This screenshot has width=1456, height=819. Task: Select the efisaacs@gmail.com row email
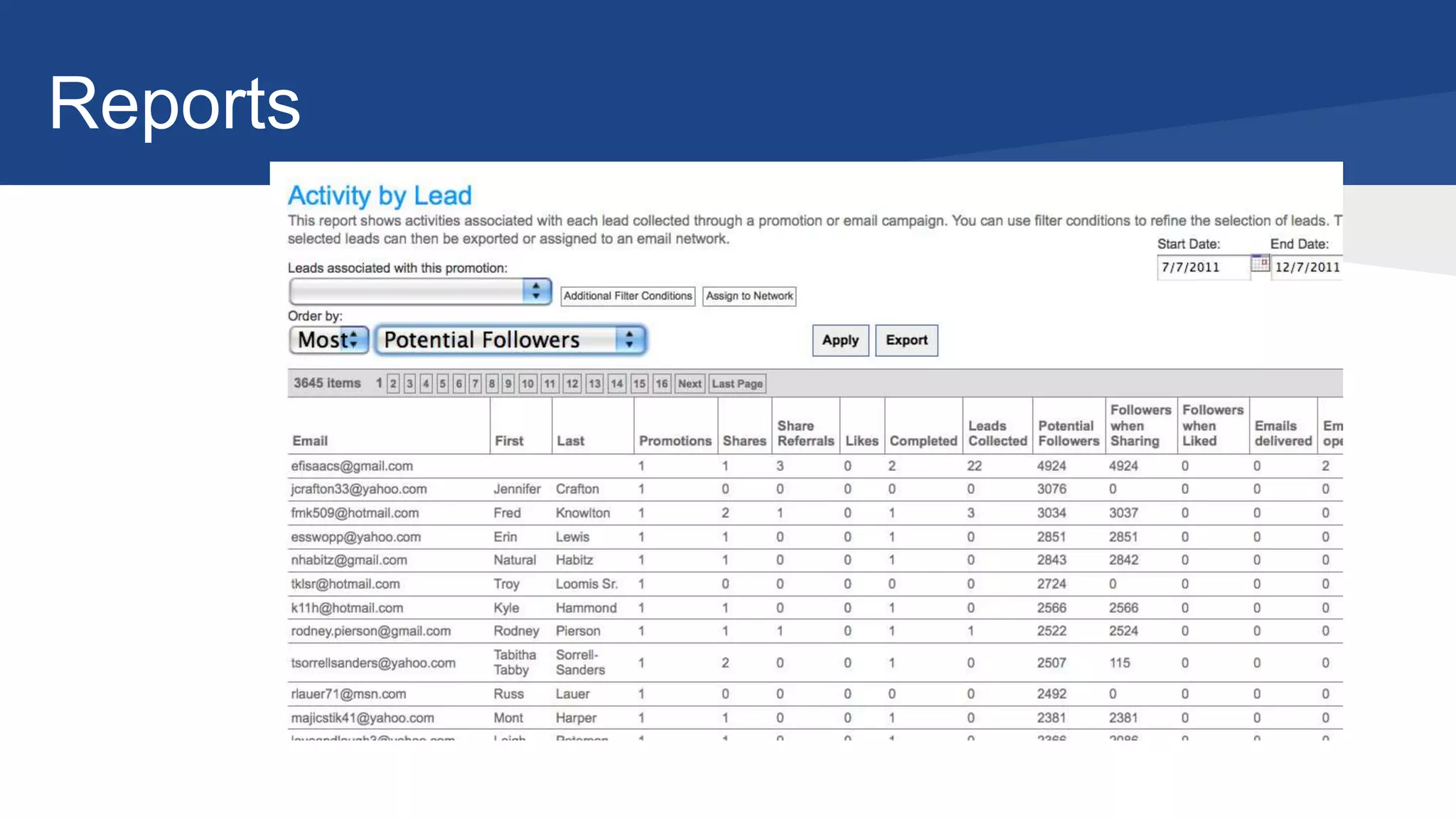(x=352, y=466)
